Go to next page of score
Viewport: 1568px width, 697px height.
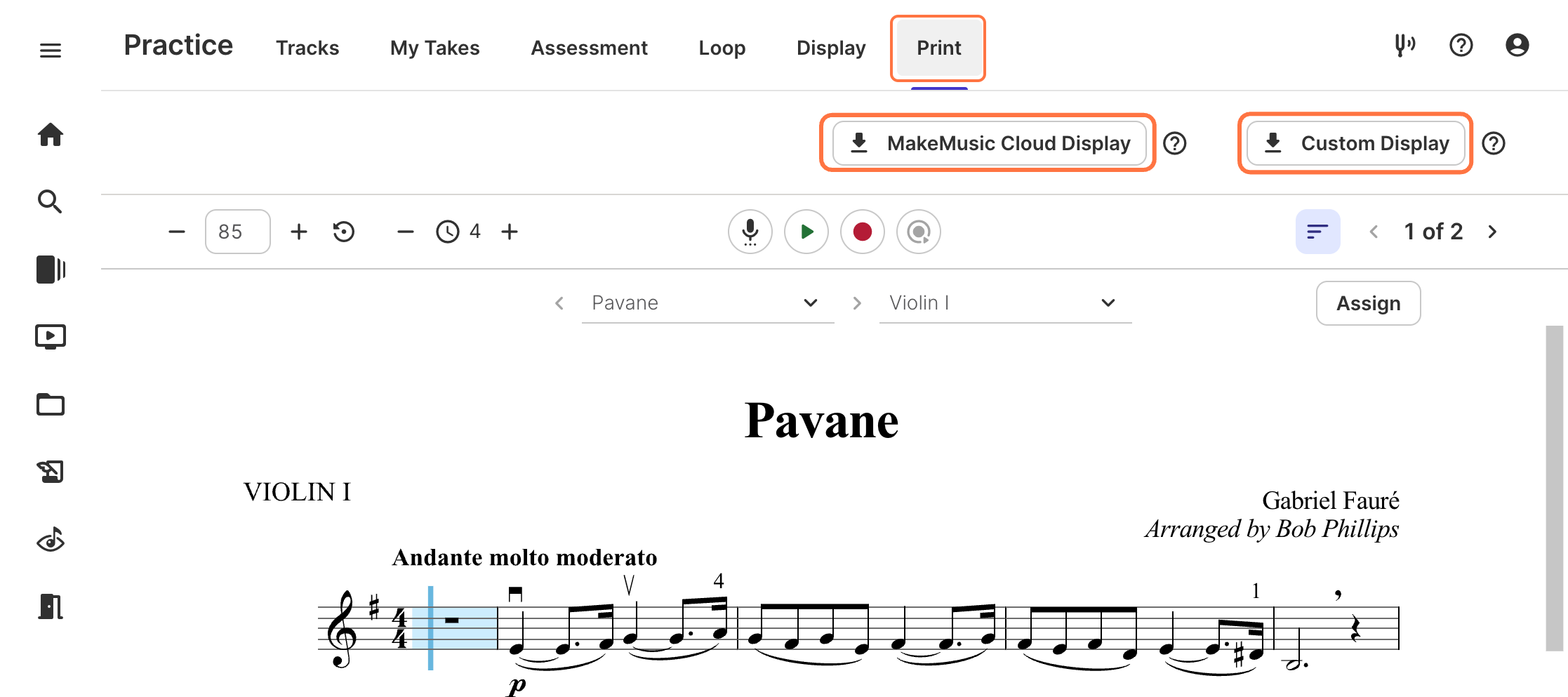(x=1492, y=232)
